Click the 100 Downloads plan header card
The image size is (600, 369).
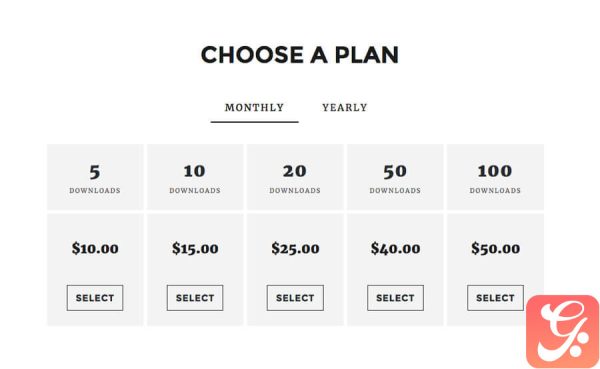tap(496, 177)
